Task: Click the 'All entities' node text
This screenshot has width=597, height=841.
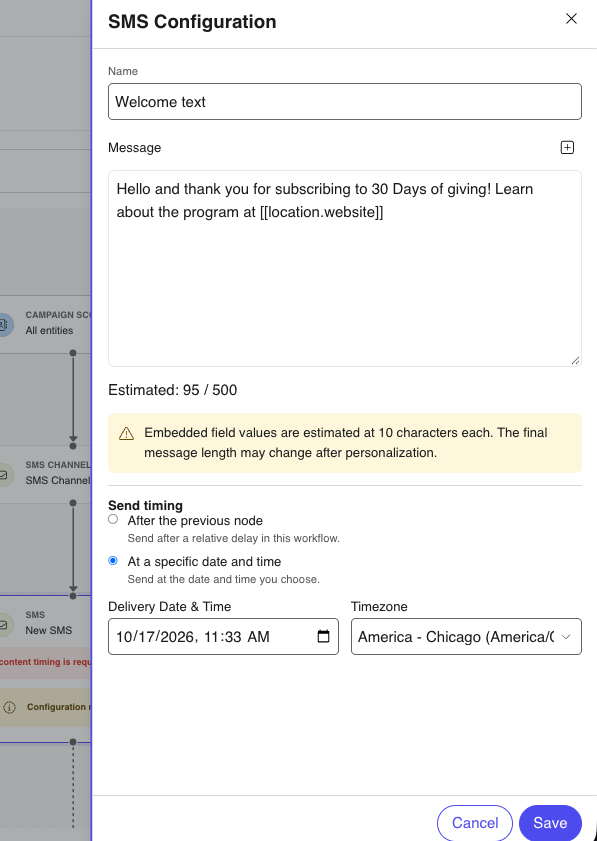Action: point(49,330)
